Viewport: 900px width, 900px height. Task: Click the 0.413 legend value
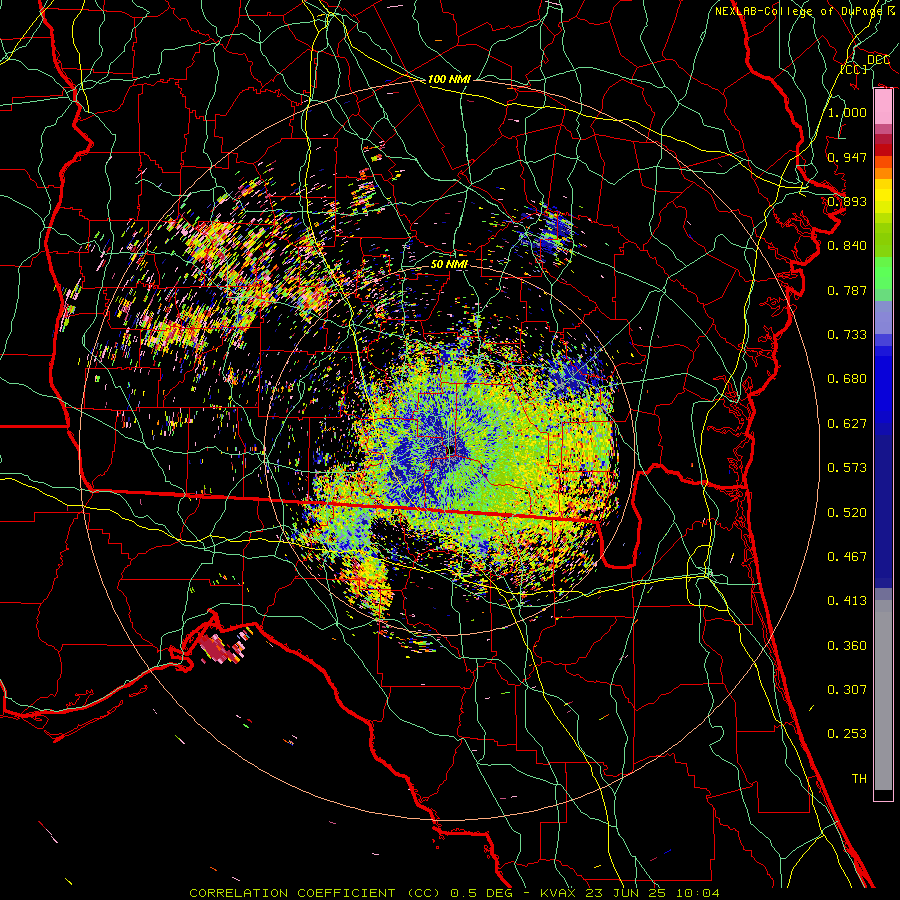pos(847,601)
